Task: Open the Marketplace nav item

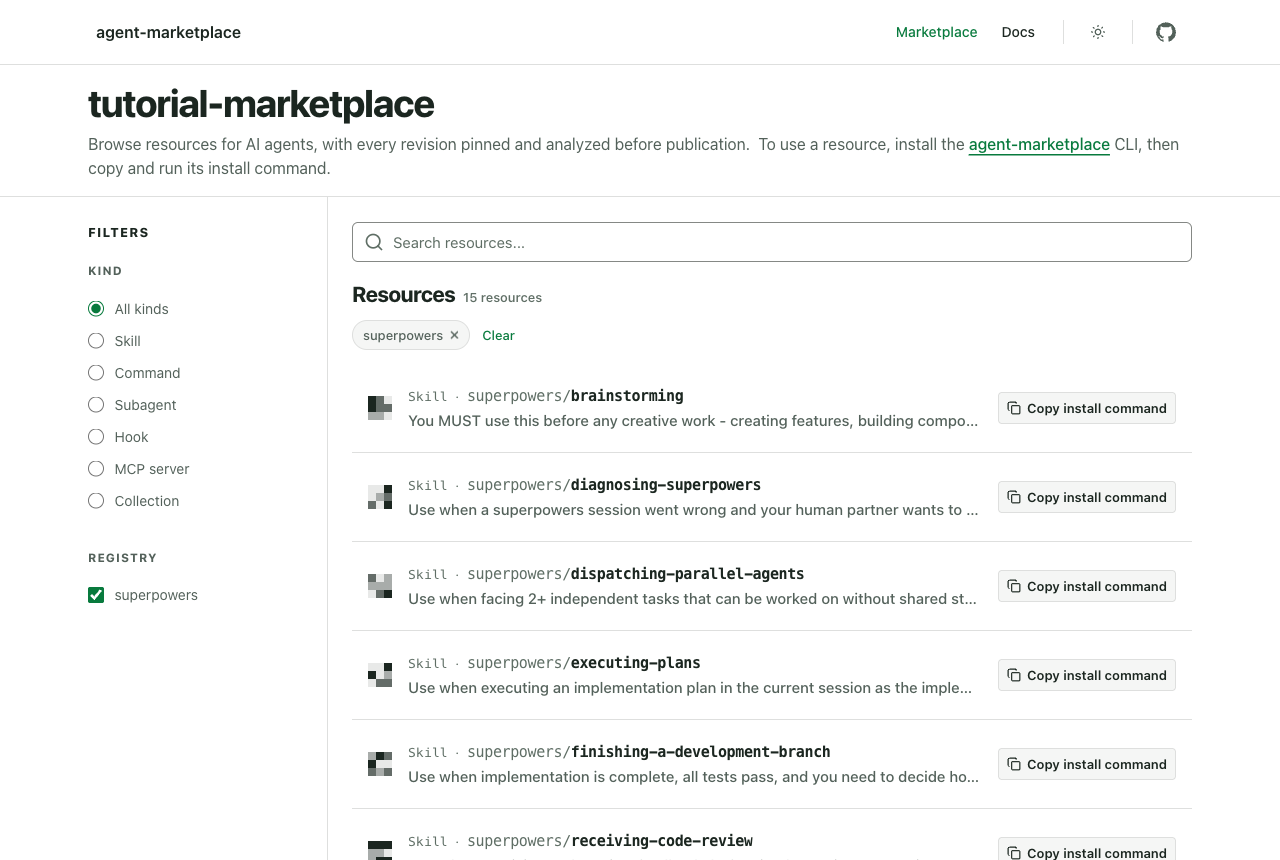Action: pos(937,32)
